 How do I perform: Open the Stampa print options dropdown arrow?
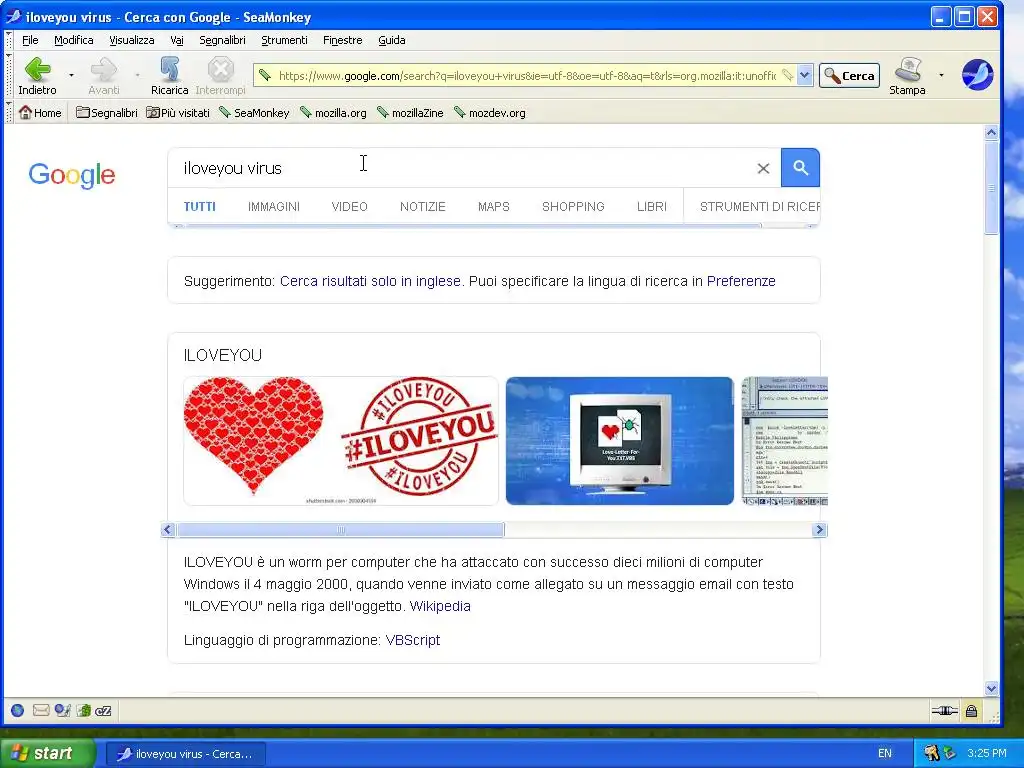[941, 74]
